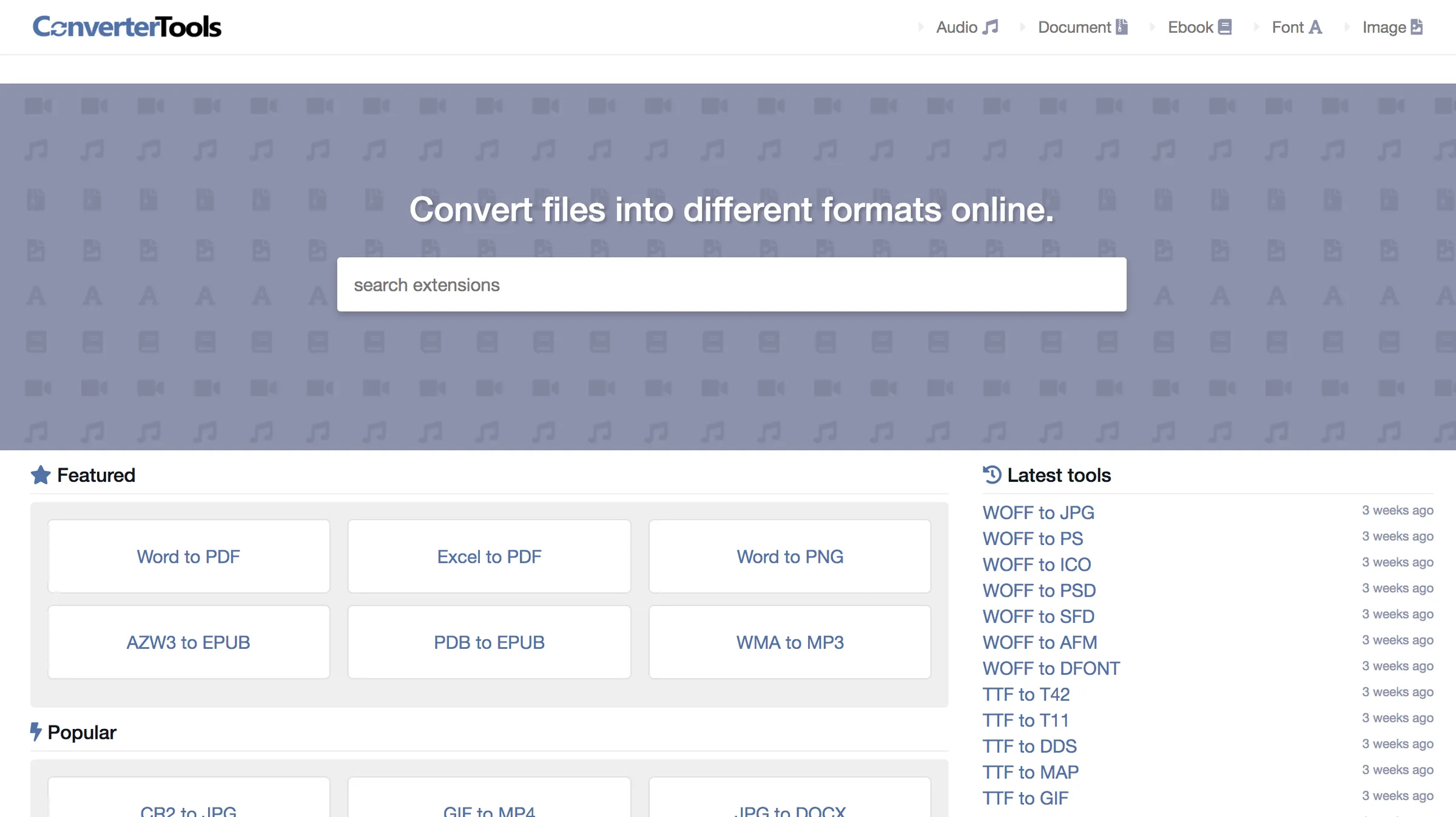1456x817 pixels.
Task: Open the WOFF to JPG tool
Action: point(1038,513)
